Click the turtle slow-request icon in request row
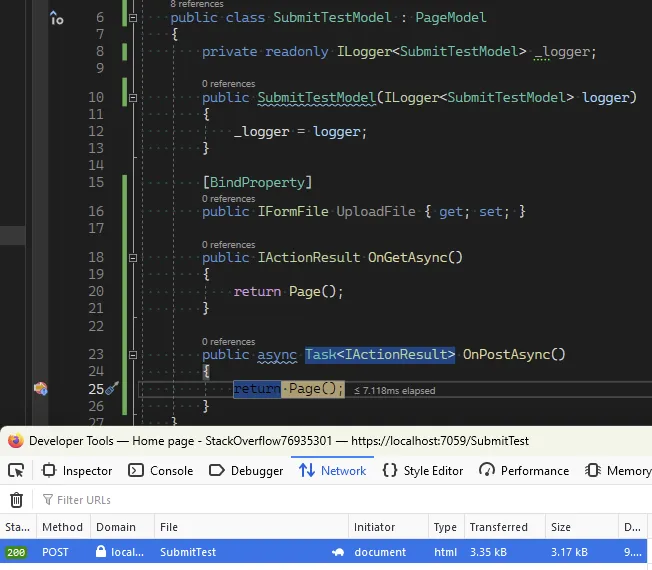Screen dimensions: 652x570 pos(338,552)
